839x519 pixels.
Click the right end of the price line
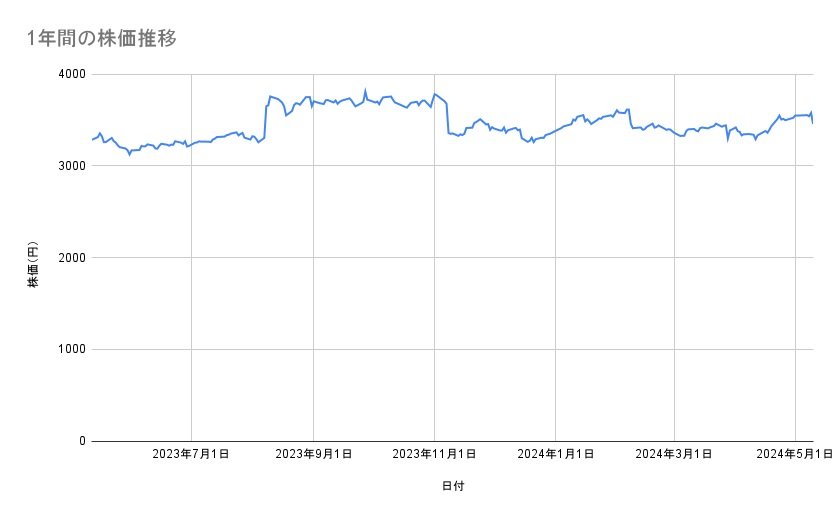pos(813,123)
